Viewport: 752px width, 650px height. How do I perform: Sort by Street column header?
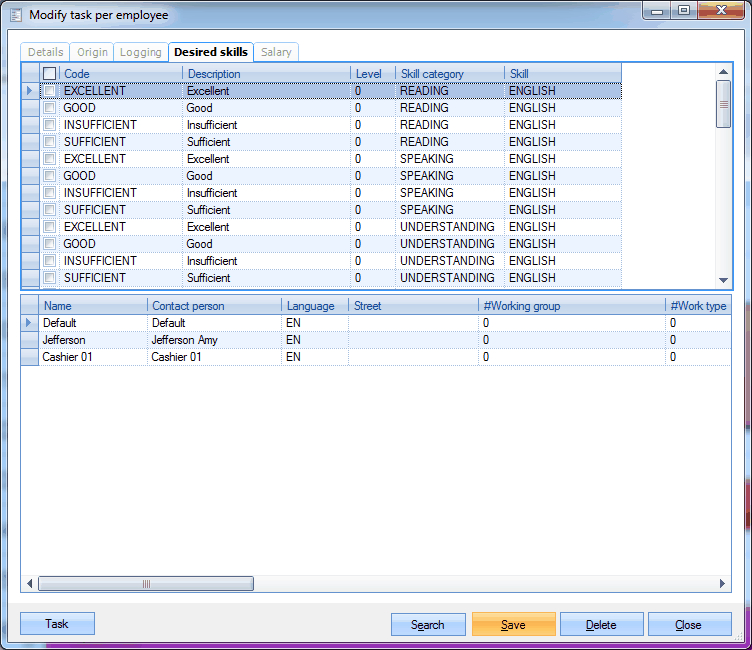413,306
